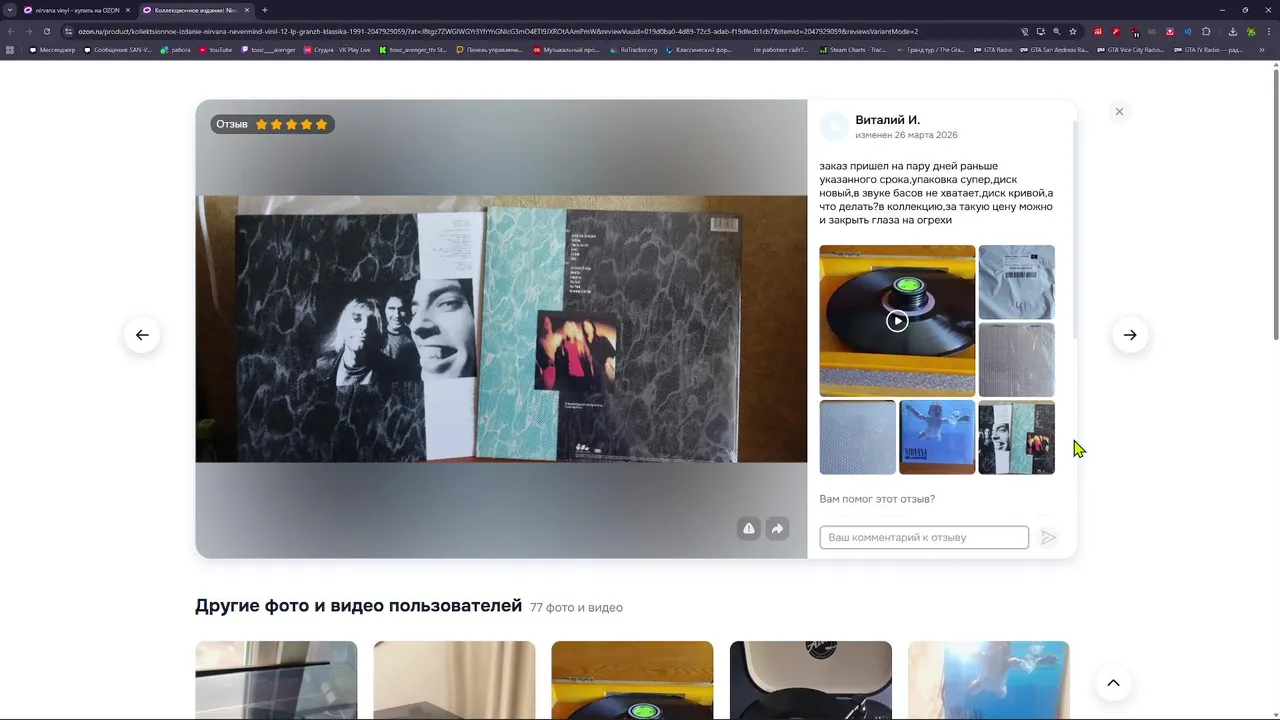Go back in browser history
Image resolution: width=1280 pixels, height=720 pixels.
(x=11, y=31)
